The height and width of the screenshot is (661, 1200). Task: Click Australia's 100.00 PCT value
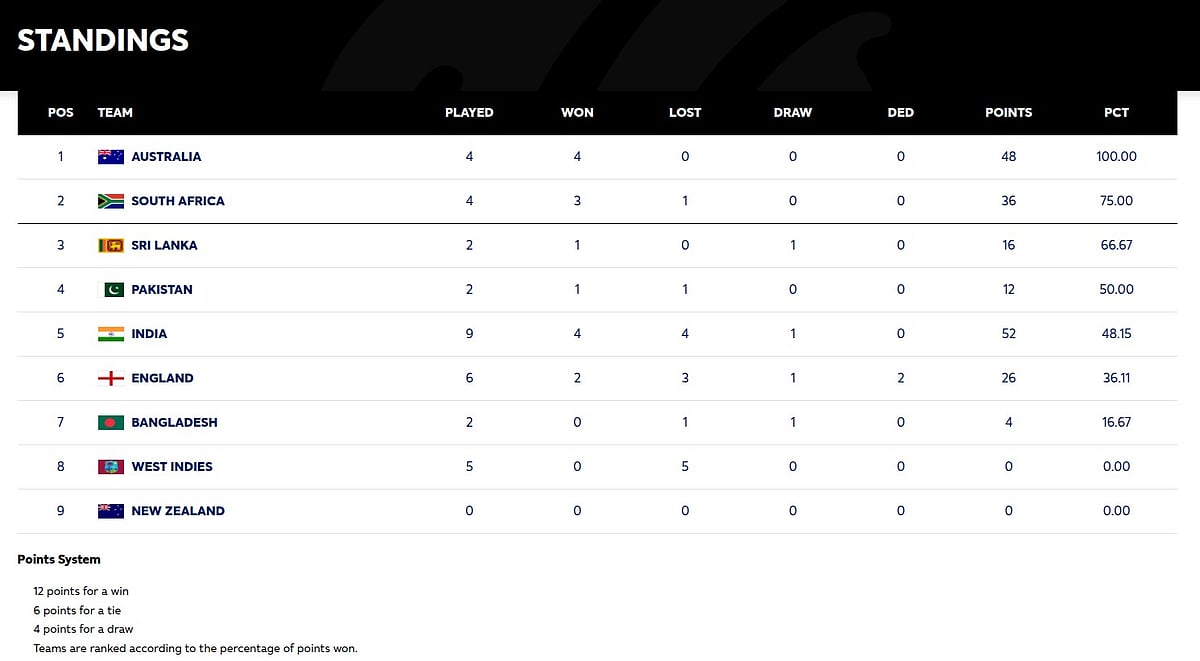pos(1116,157)
